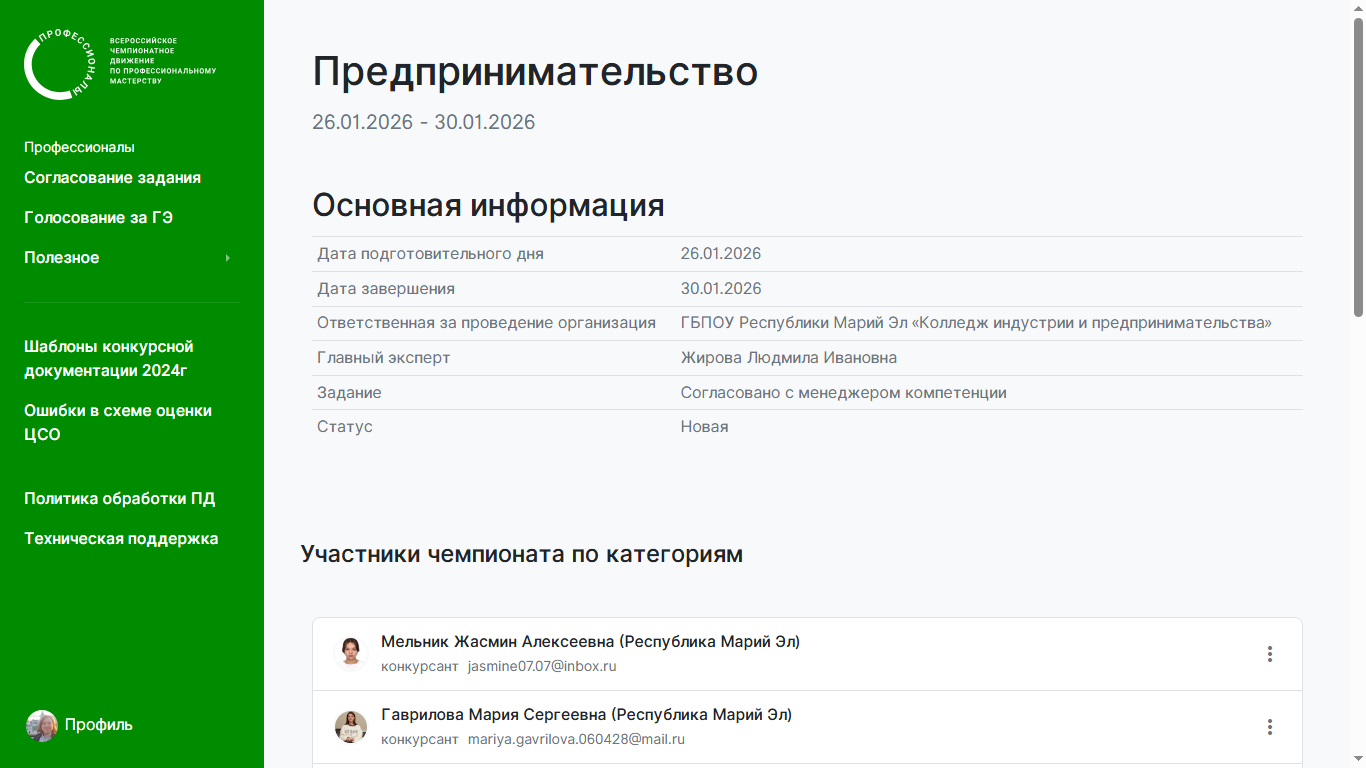
Task: Click Гаврилова Мария's avatar photo
Action: point(350,727)
